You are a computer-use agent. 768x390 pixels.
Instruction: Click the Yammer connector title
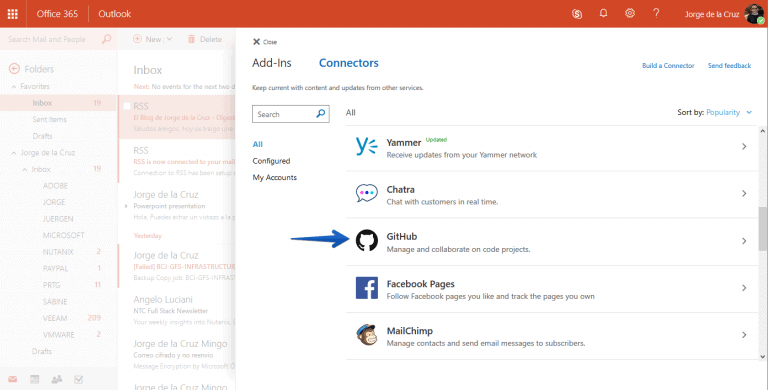point(404,143)
